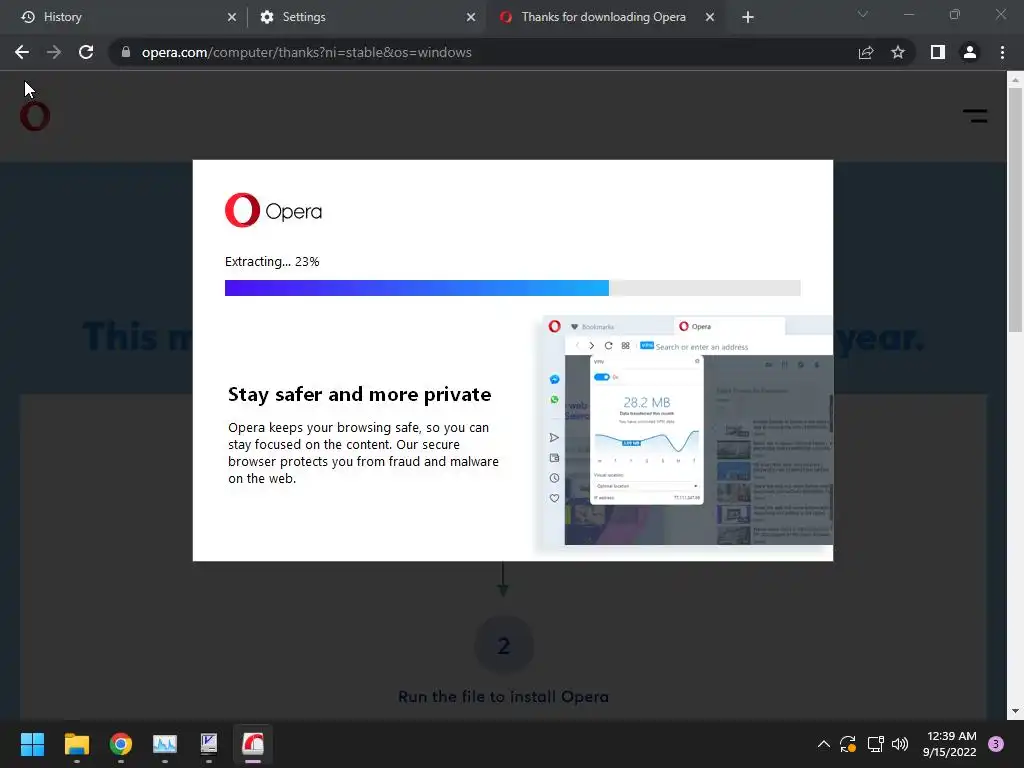Share this page via share icon
The image size is (1024, 768).
click(x=866, y=52)
